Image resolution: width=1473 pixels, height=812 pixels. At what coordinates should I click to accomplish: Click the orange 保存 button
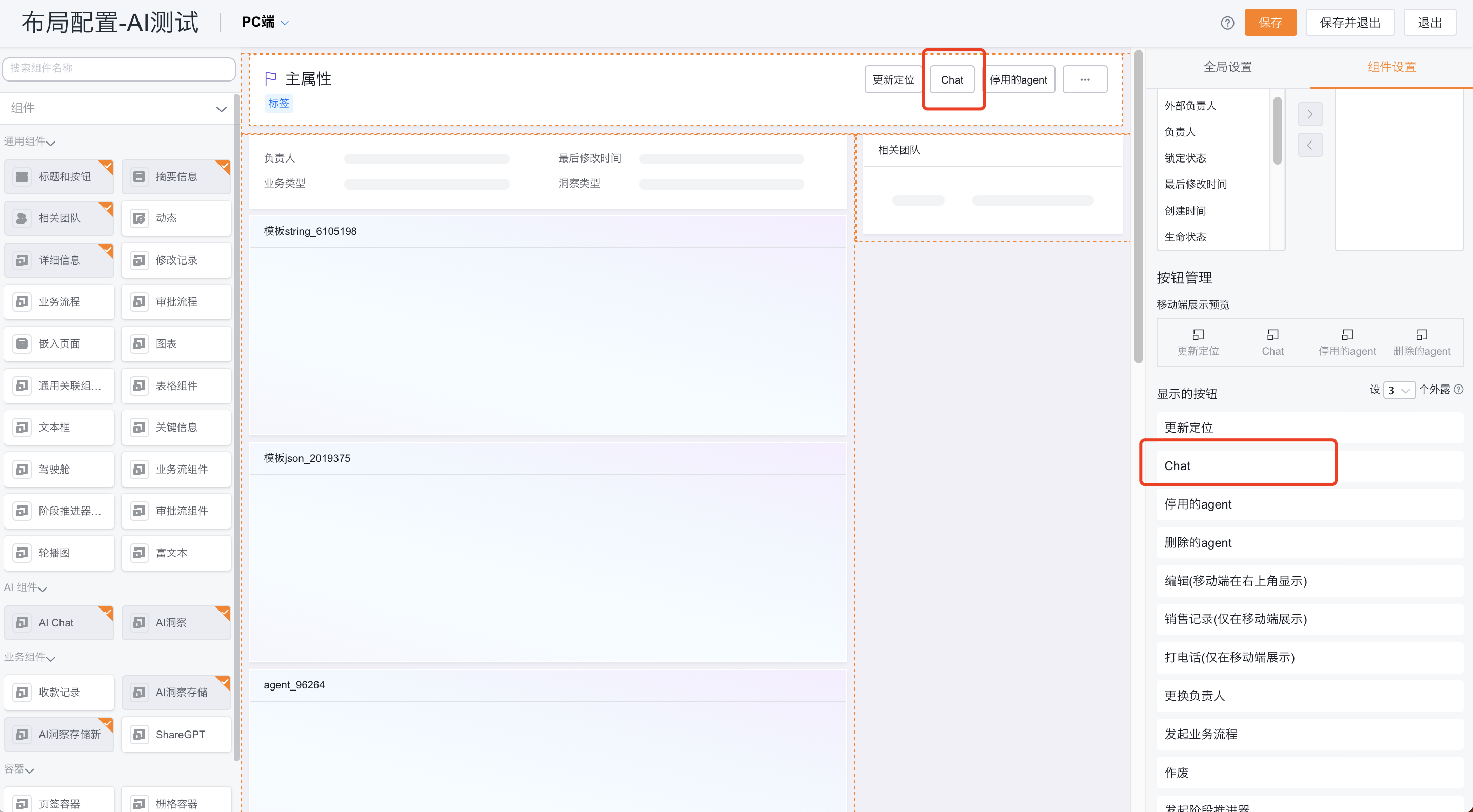point(1270,23)
